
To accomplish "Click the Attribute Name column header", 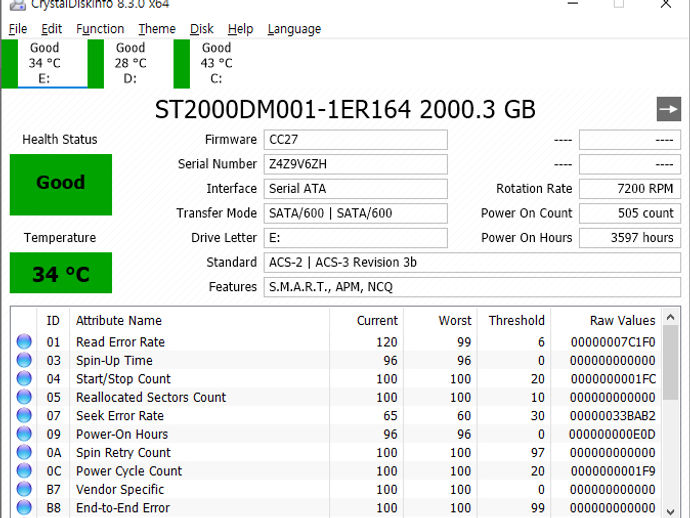I will coord(199,320).
